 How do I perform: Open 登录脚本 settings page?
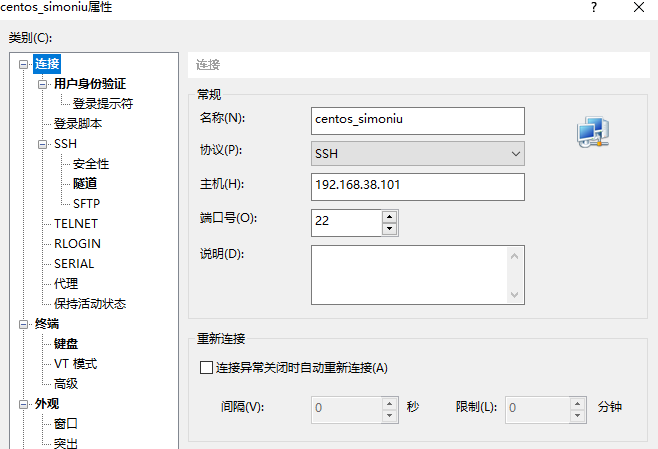(77, 124)
